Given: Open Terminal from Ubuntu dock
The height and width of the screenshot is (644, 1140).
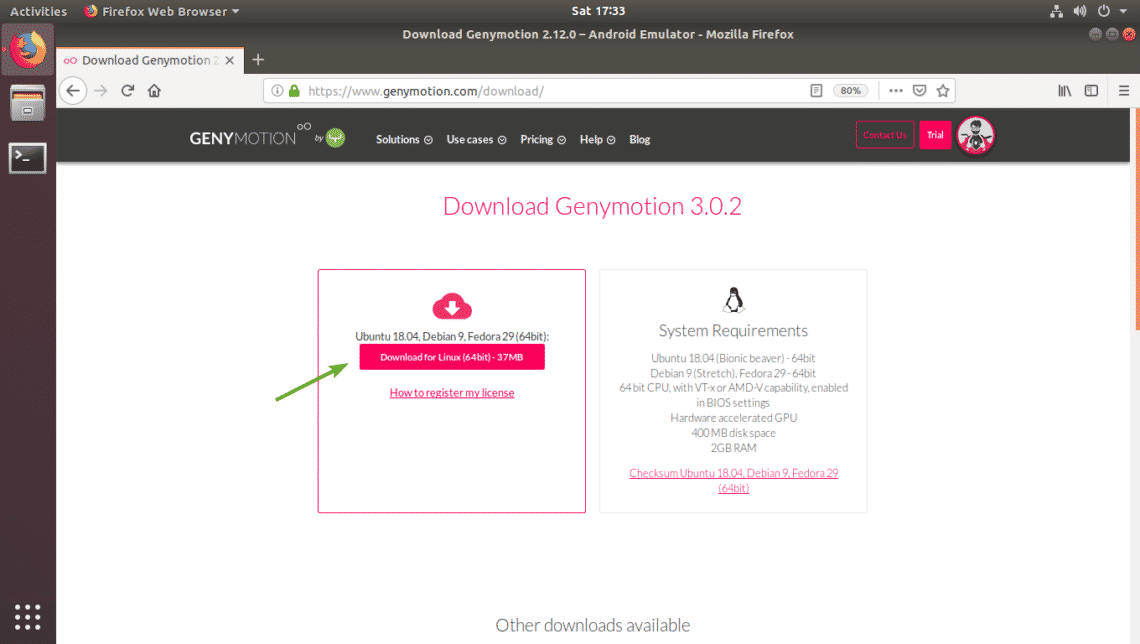Looking at the screenshot, I should (x=28, y=157).
